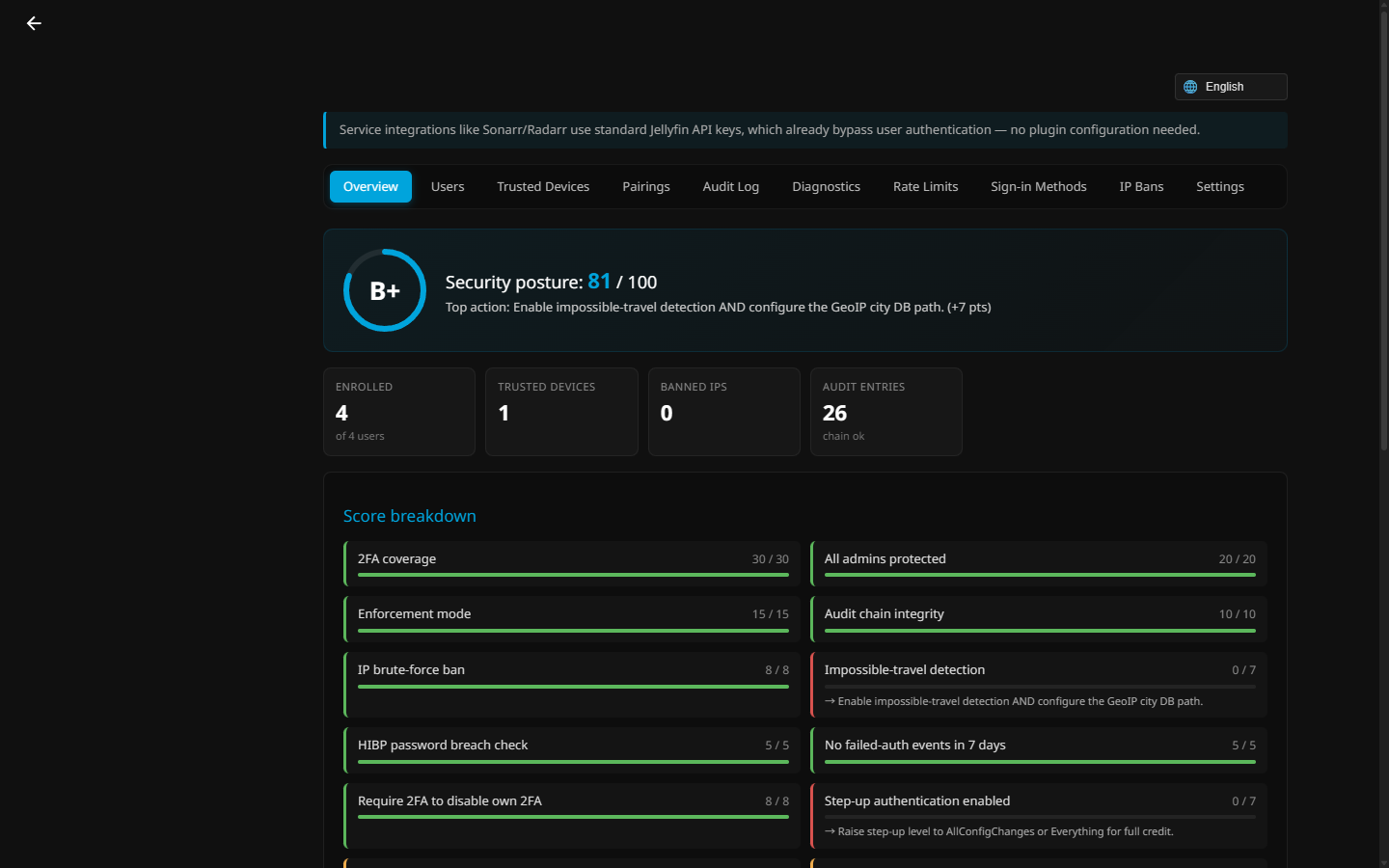Click the 'of 4 users' text
The width and height of the screenshot is (1389, 868).
click(x=360, y=436)
